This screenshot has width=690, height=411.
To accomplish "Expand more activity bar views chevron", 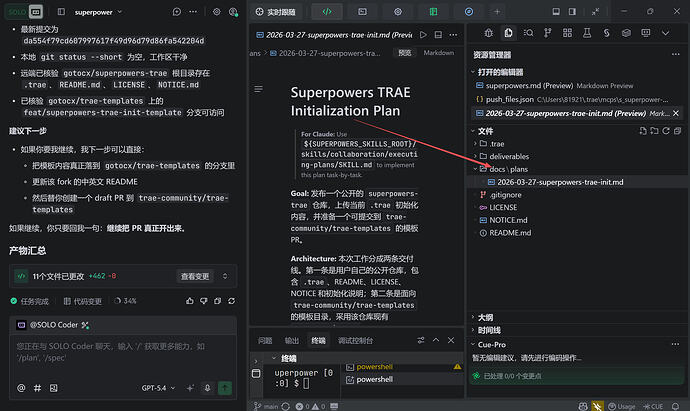I will pyautogui.click(x=665, y=33).
